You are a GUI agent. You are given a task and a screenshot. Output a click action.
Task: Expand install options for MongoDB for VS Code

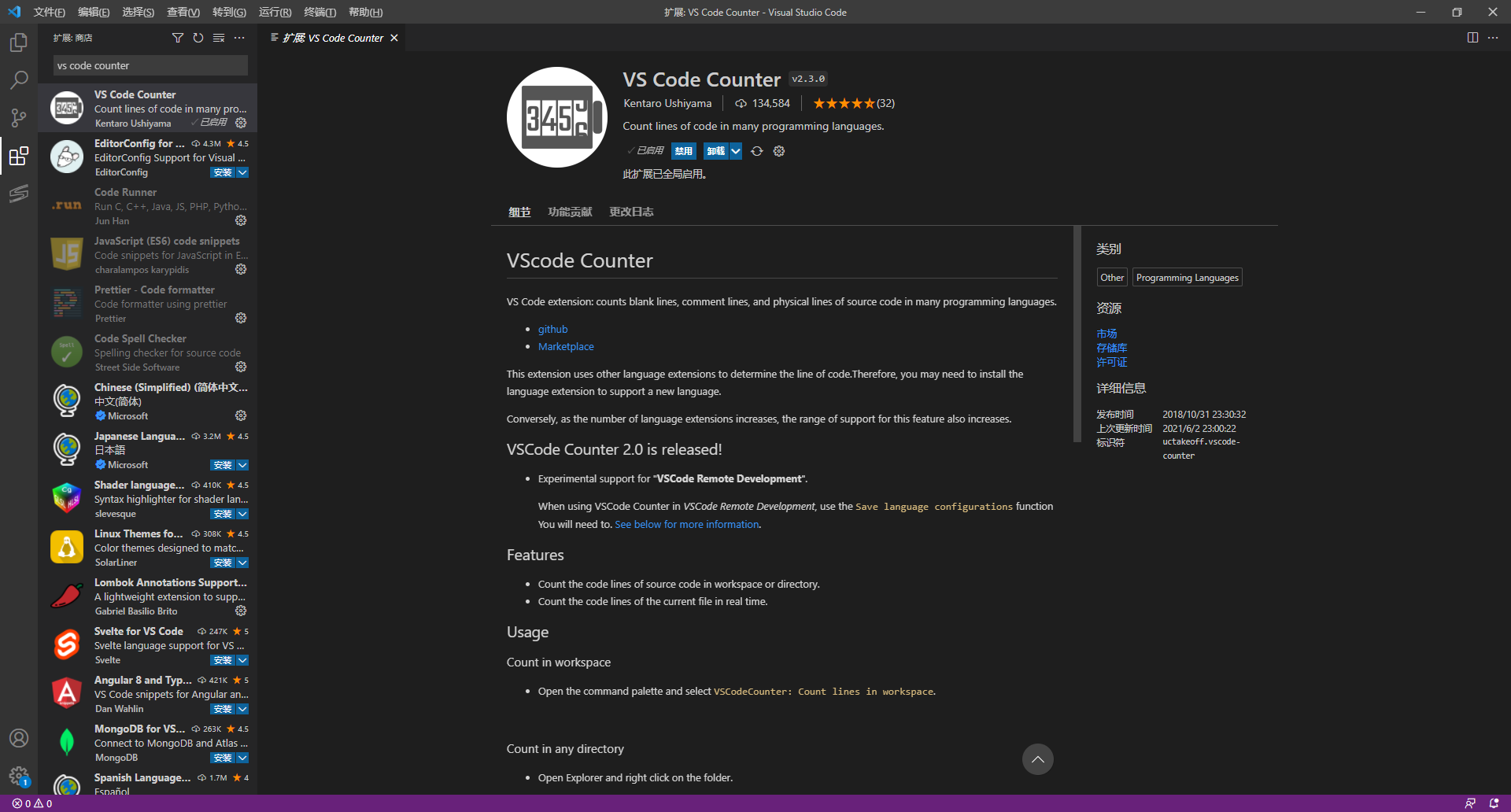pyautogui.click(x=242, y=758)
